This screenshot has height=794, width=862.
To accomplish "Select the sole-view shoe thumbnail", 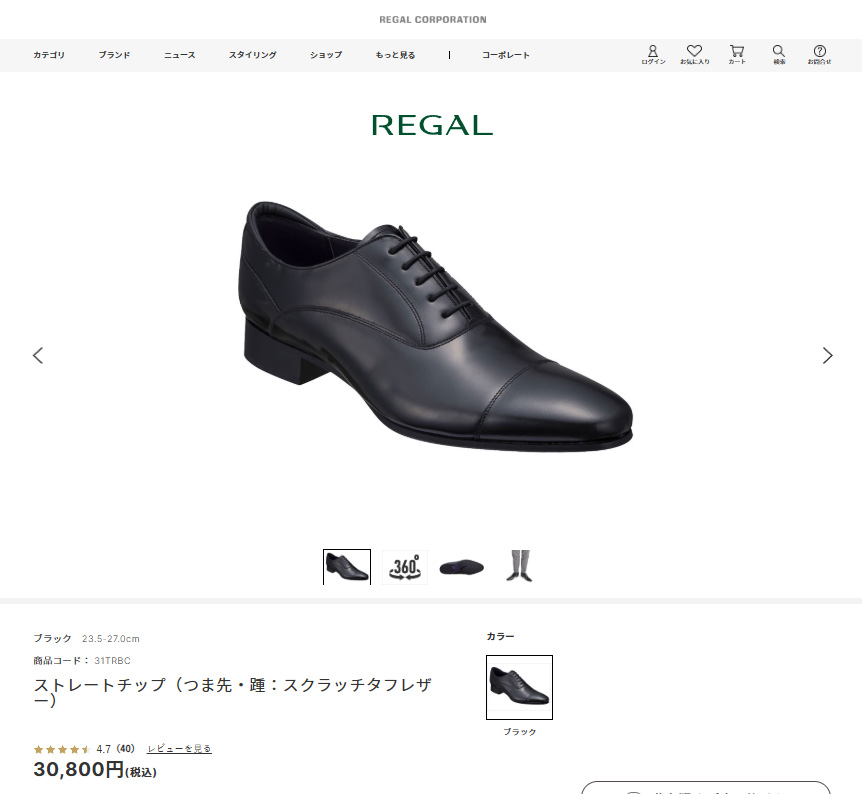I will click(462, 567).
